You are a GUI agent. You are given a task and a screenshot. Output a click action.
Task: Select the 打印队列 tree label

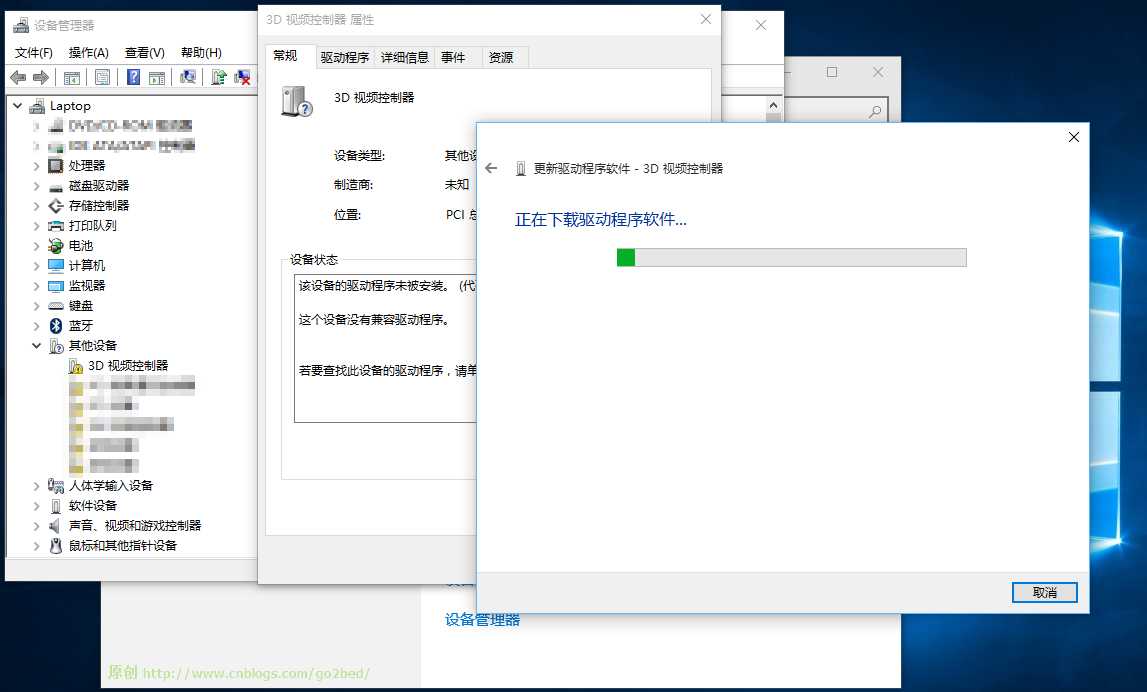[93, 226]
